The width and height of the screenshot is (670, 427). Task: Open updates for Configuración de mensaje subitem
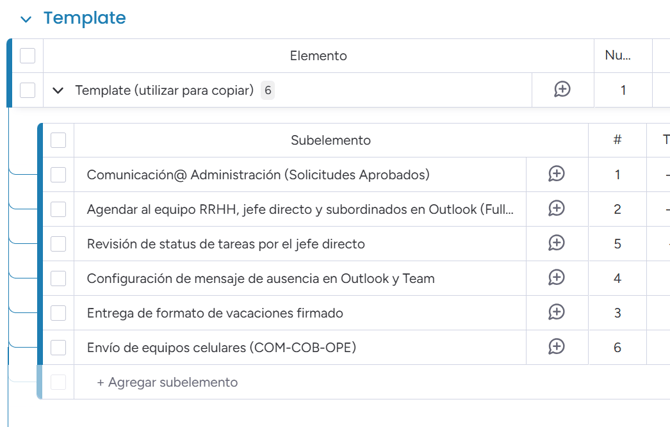tap(557, 278)
